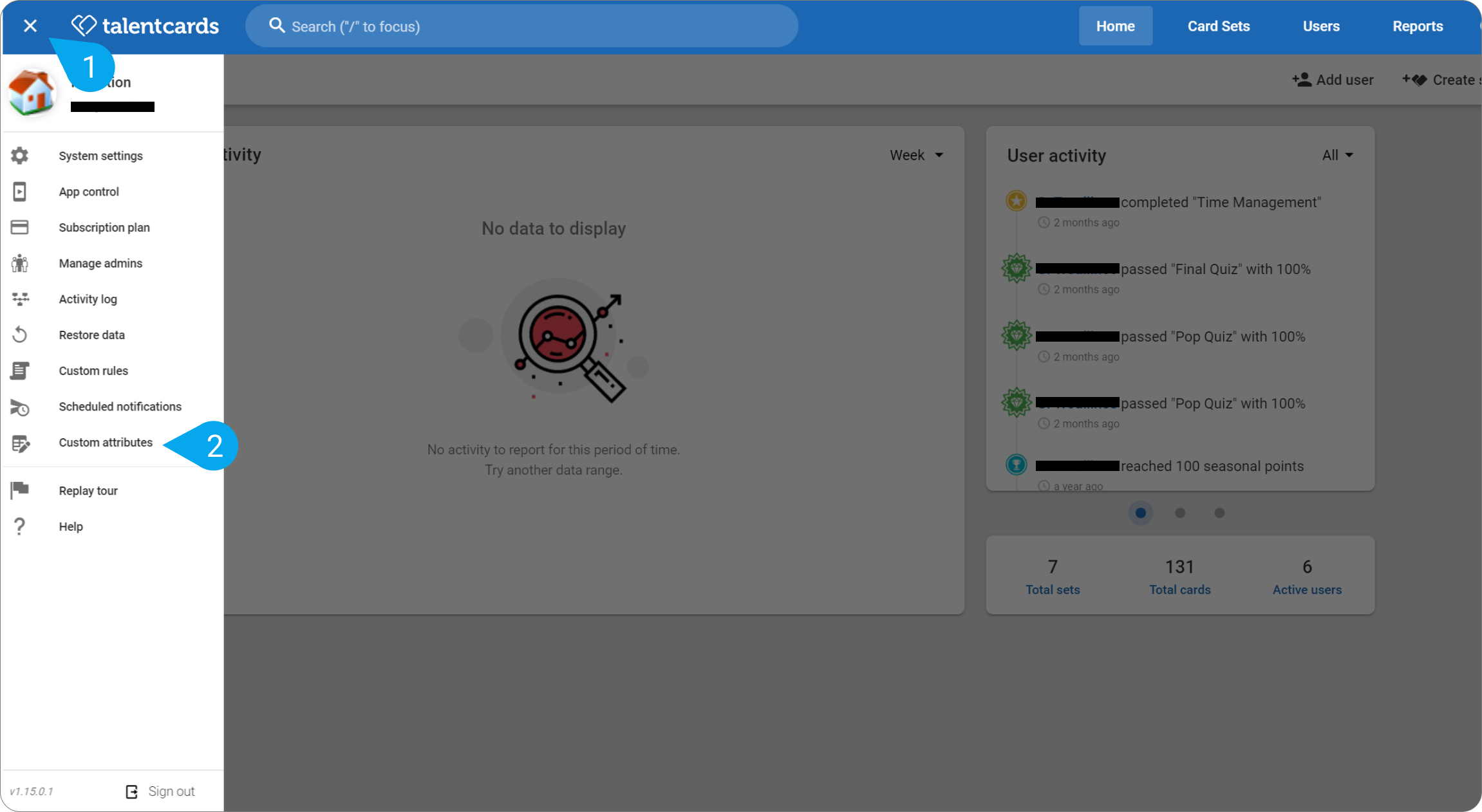Open System settings gear icon

pyautogui.click(x=20, y=156)
